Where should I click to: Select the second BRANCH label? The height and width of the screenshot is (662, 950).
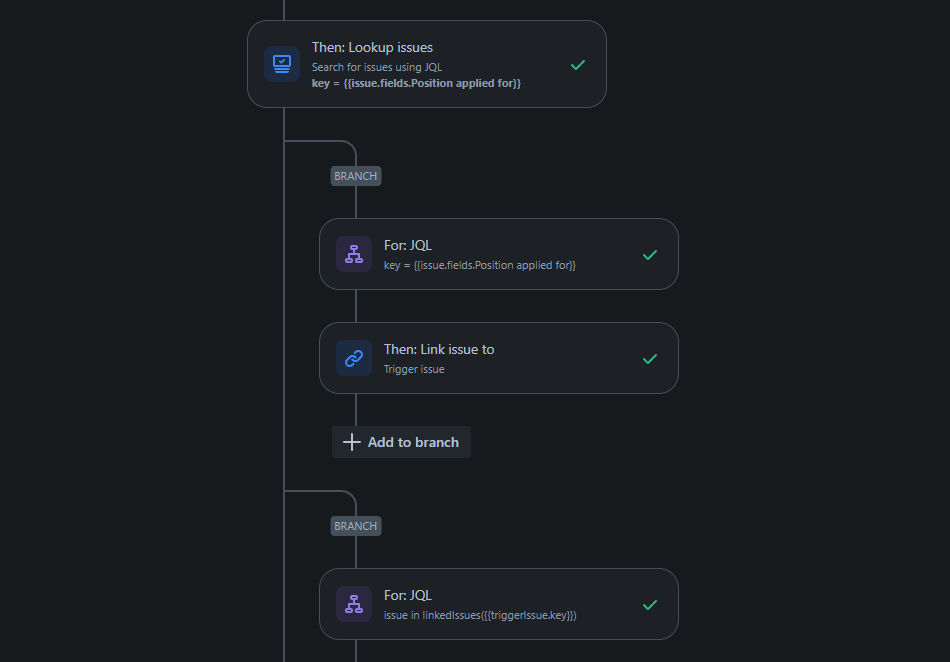356,526
